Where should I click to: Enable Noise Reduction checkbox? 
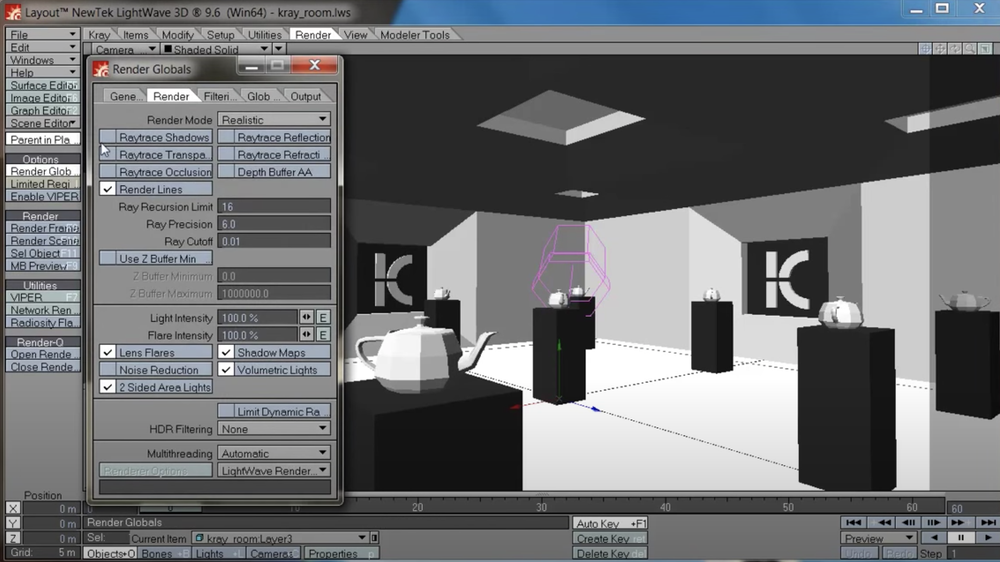[107, 369]
